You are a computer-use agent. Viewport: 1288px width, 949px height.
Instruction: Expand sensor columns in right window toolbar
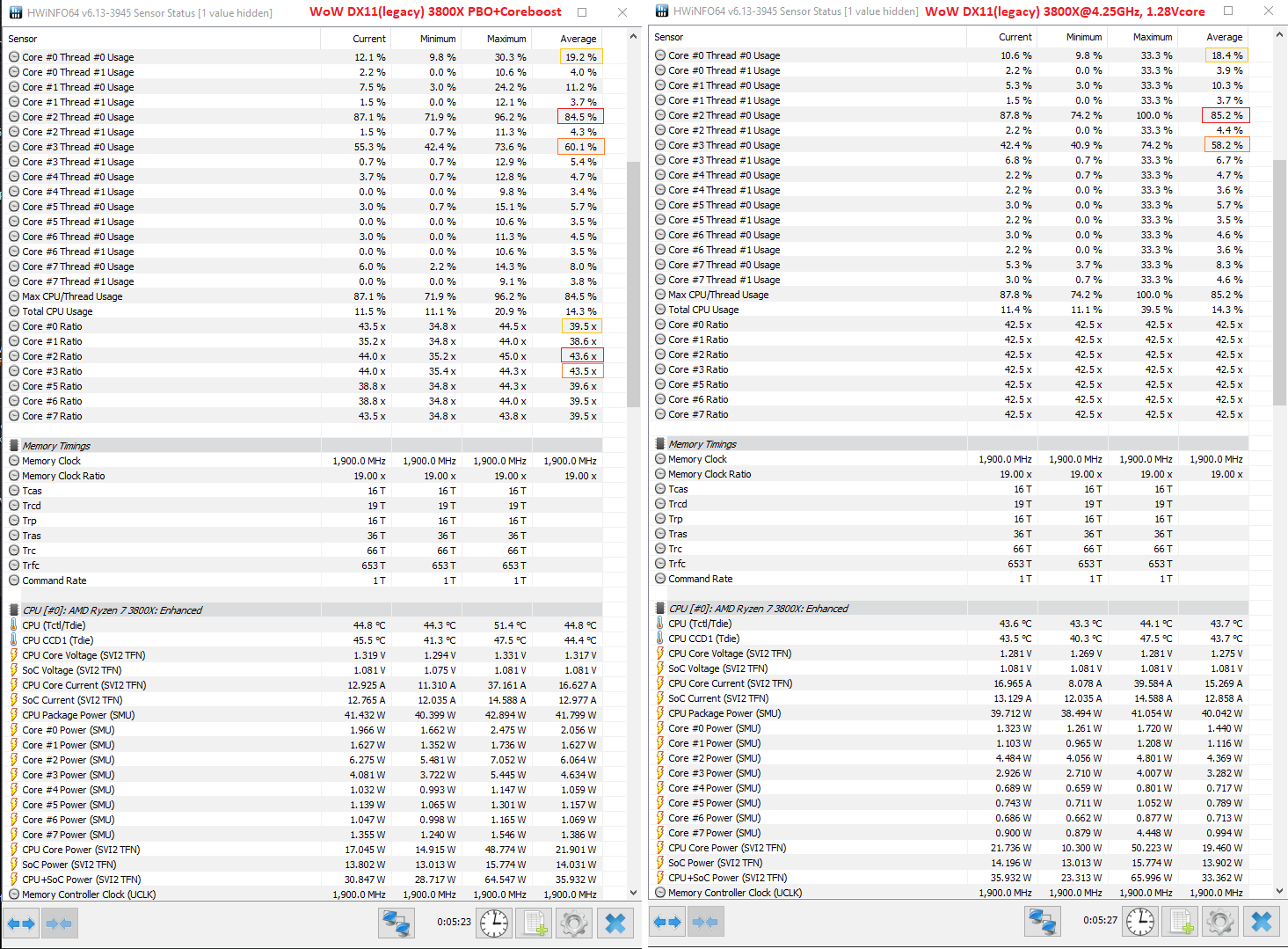coord(667,922)
